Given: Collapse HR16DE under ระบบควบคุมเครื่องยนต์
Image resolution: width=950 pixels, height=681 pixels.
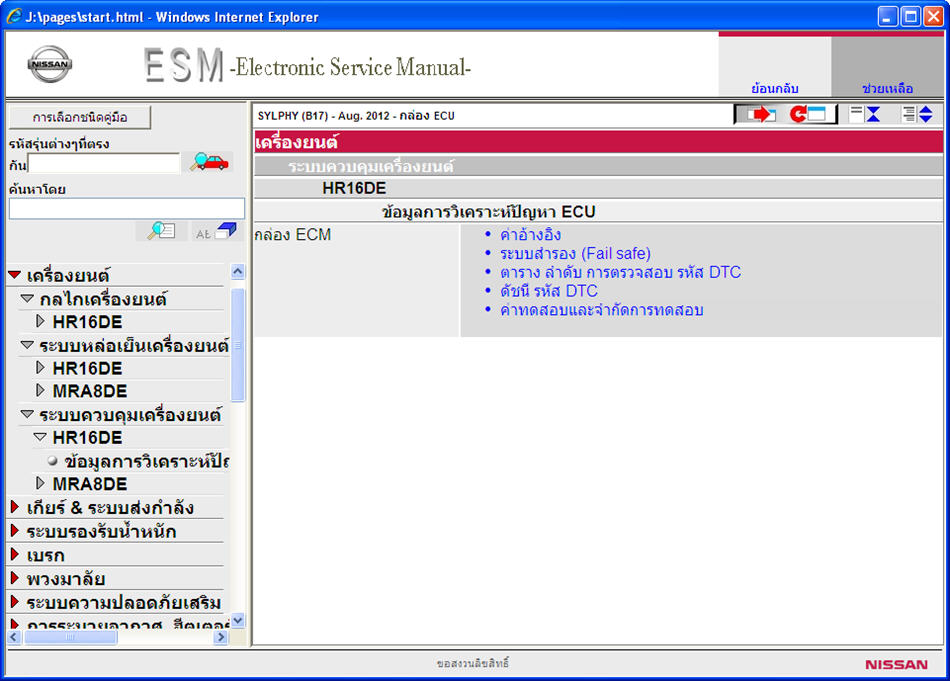Looking at the screenshot, I should [40, 437].
